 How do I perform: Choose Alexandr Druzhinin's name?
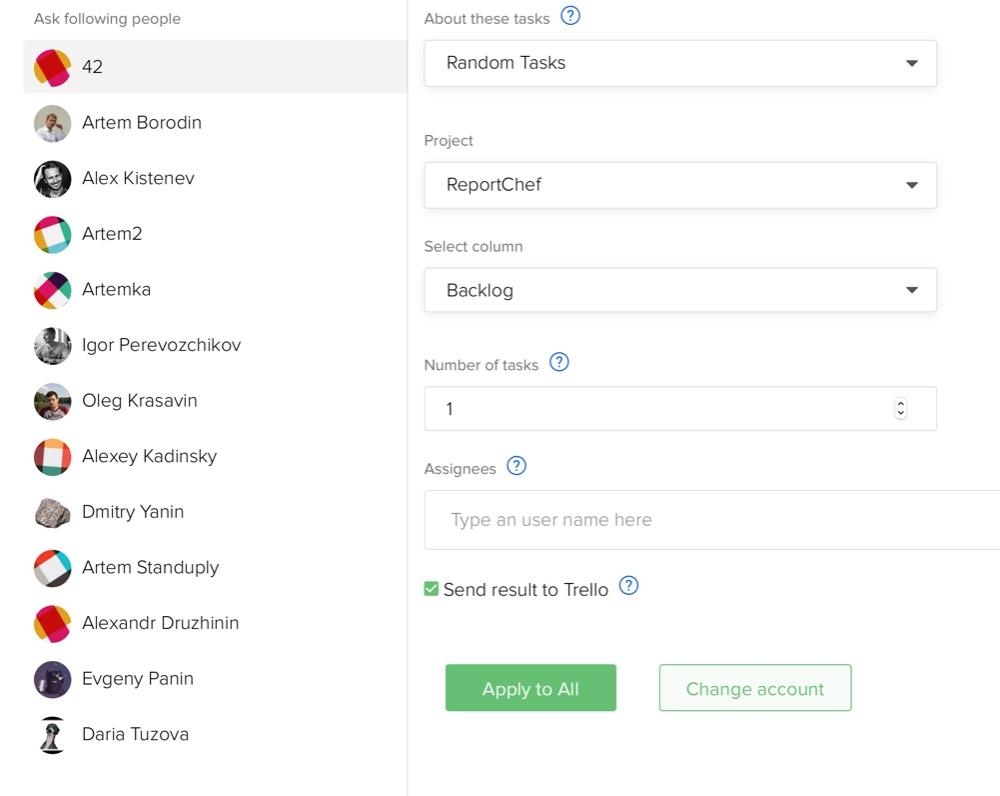pos(161,623)
